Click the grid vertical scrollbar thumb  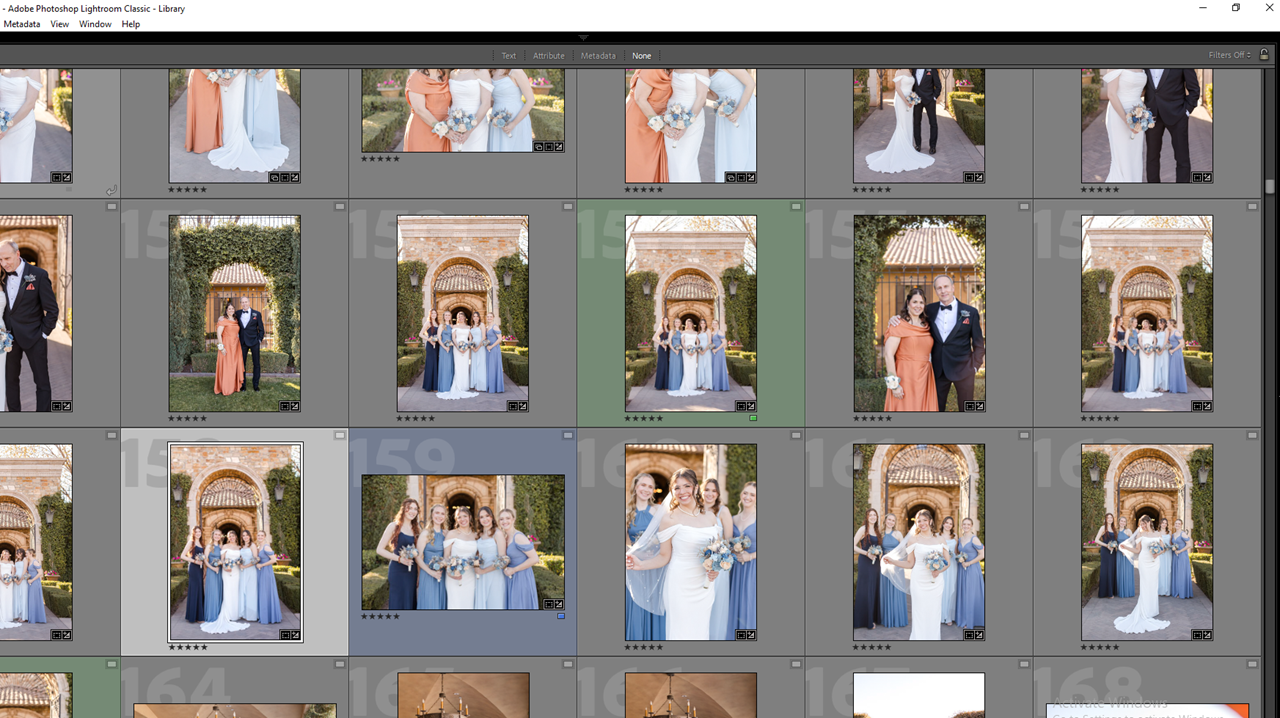(x=1270, y=186)
